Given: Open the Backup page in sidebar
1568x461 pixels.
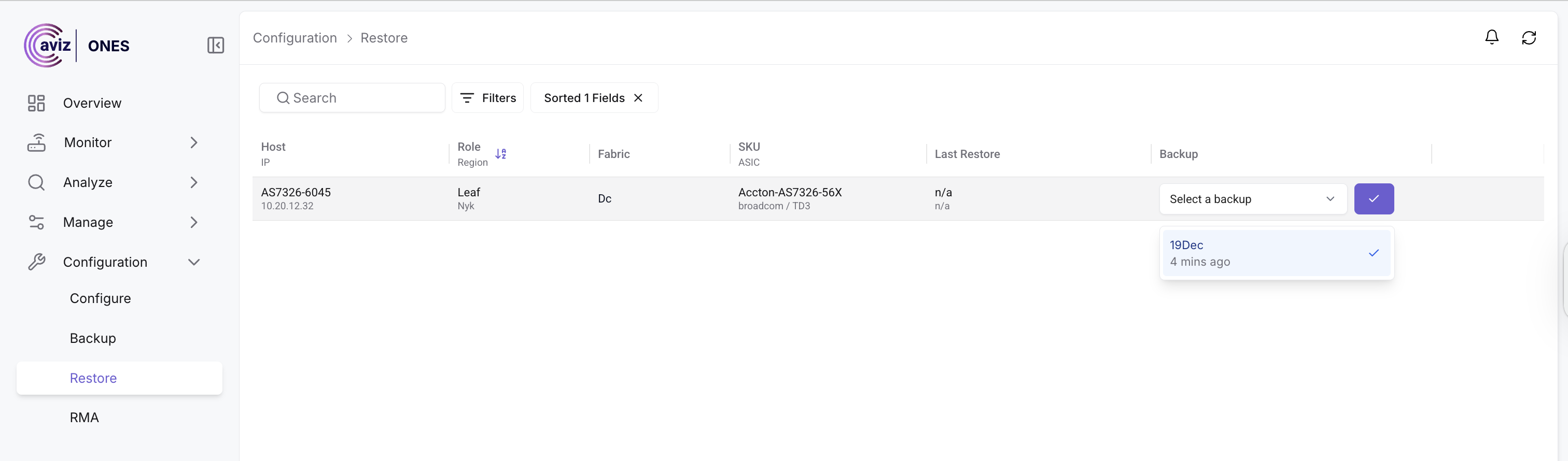Looking at the screenshot, I should (x=92, y=338).
